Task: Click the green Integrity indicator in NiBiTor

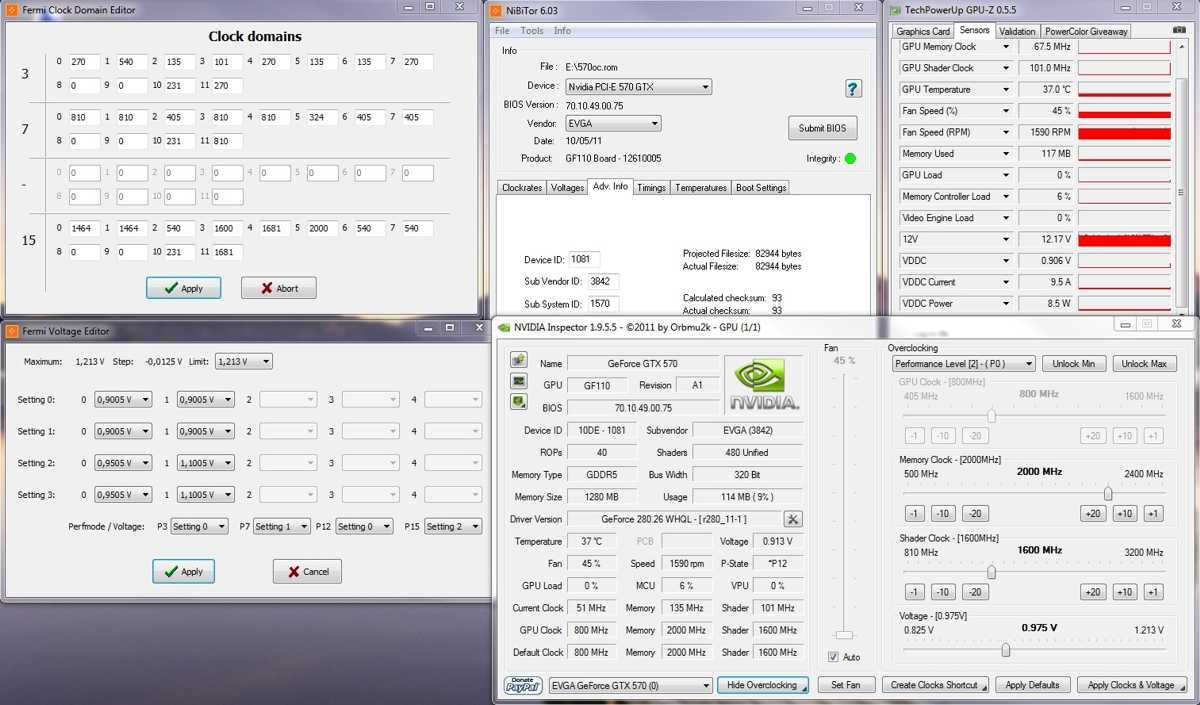Action: (850, 158)
